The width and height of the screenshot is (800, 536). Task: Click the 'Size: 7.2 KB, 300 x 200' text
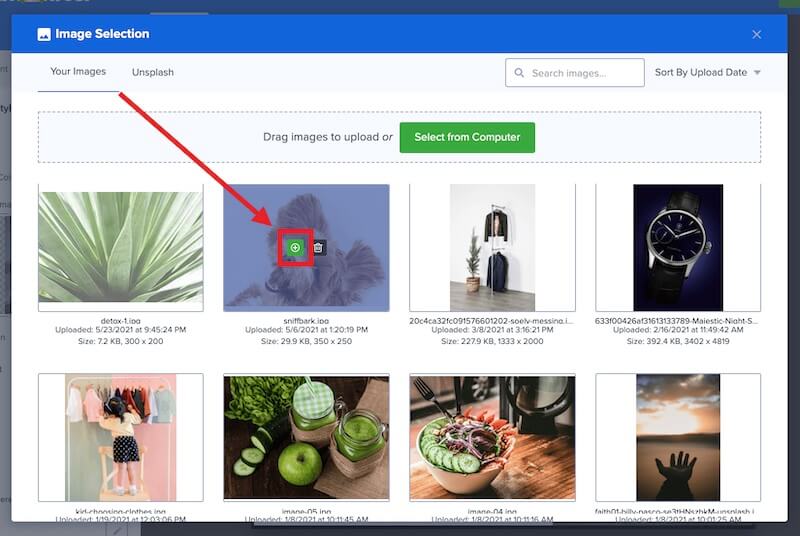tap(120, 341)
